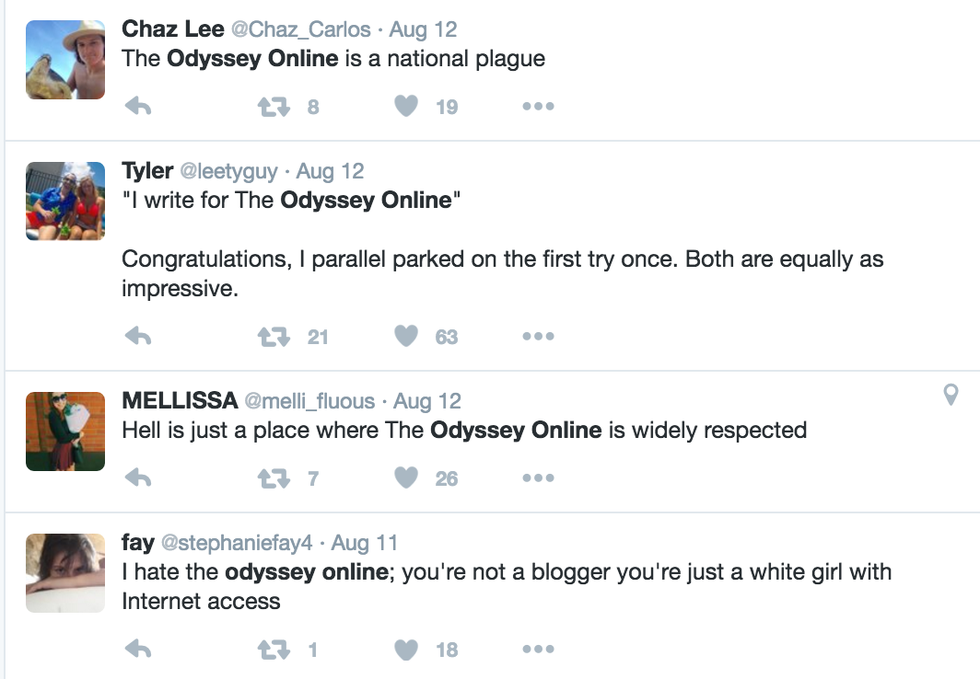Reply to Chaz Lee's tweet
Image resolution: width=980 pixels, height=679 pixels.
pos(138,106)
